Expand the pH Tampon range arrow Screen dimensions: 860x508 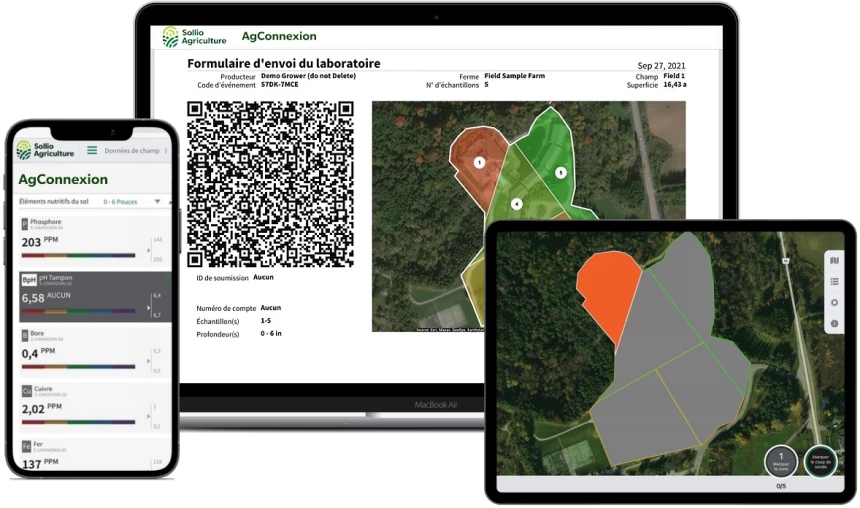click(149, 308)
